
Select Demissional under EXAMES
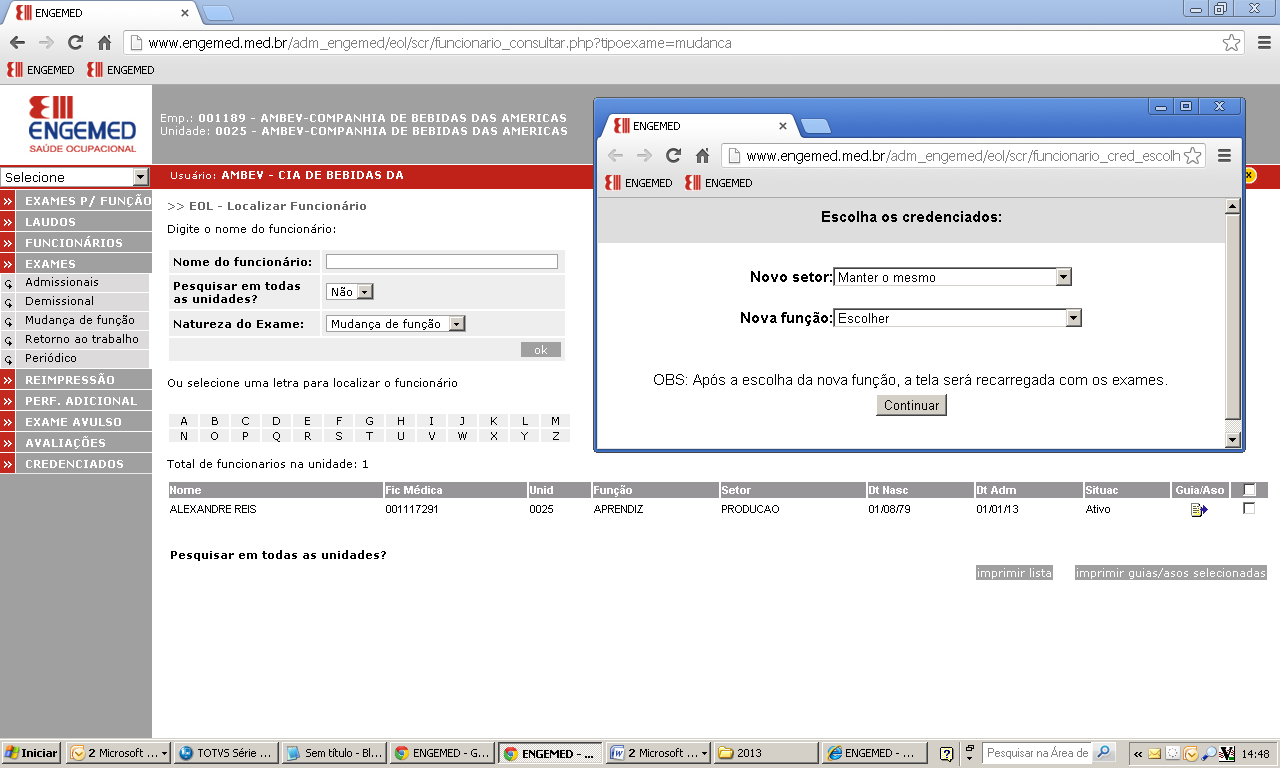coord(59,301)
